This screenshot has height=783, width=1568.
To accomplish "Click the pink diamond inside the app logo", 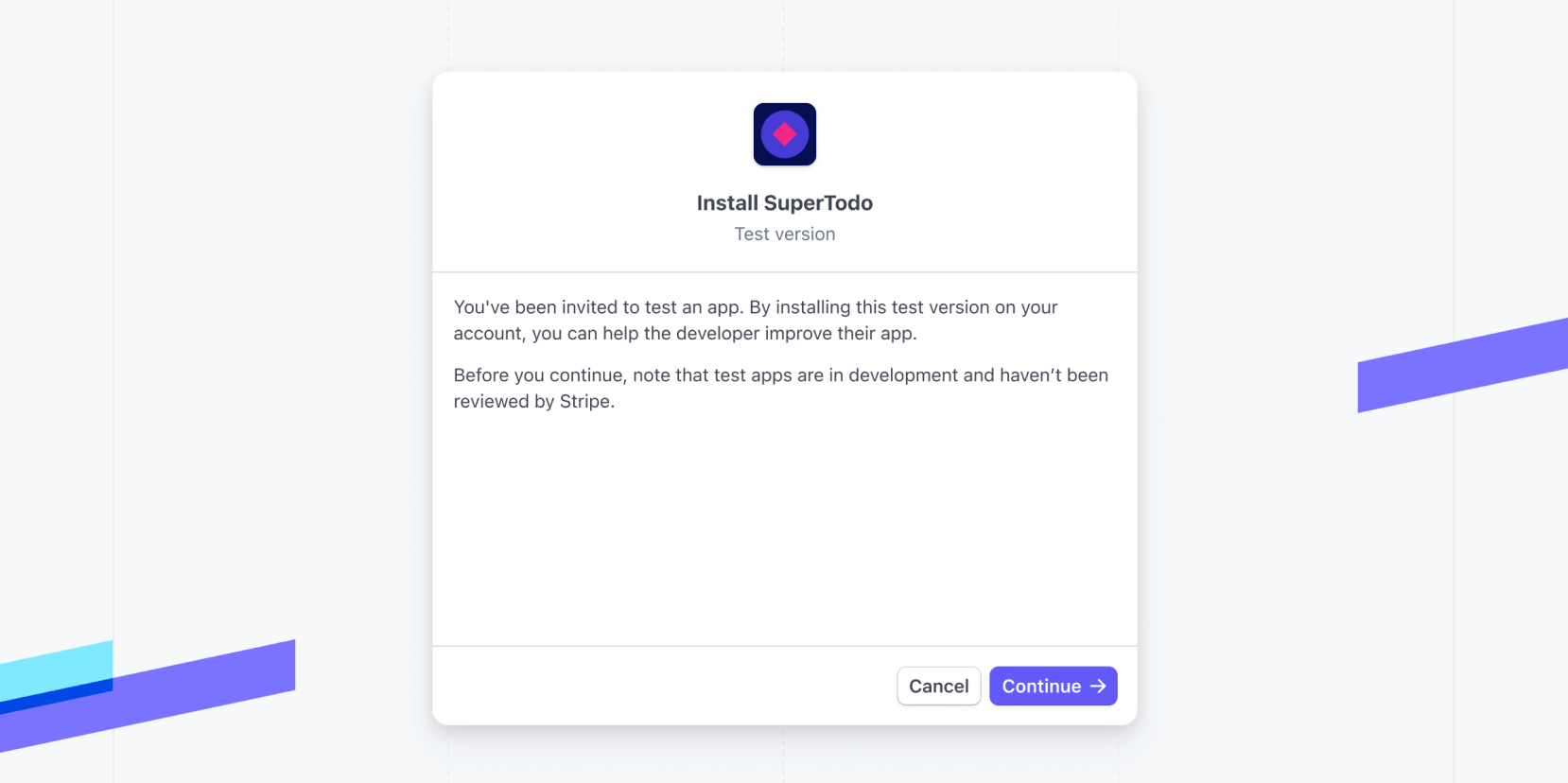I will click(784, 134).
